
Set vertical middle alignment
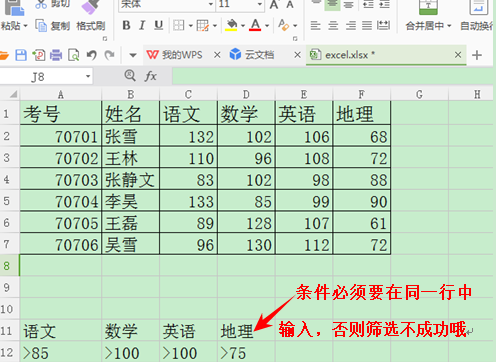point(332,5)
